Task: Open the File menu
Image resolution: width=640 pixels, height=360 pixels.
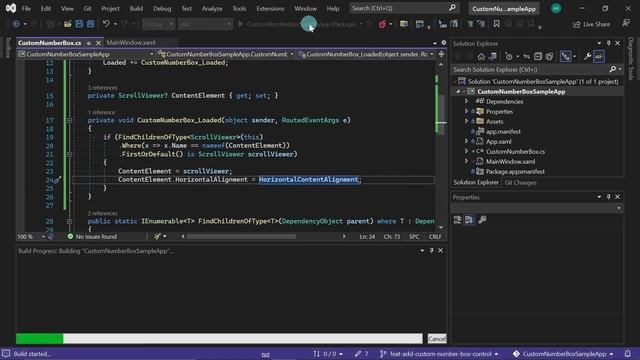Action: click(x=26, y=9)
